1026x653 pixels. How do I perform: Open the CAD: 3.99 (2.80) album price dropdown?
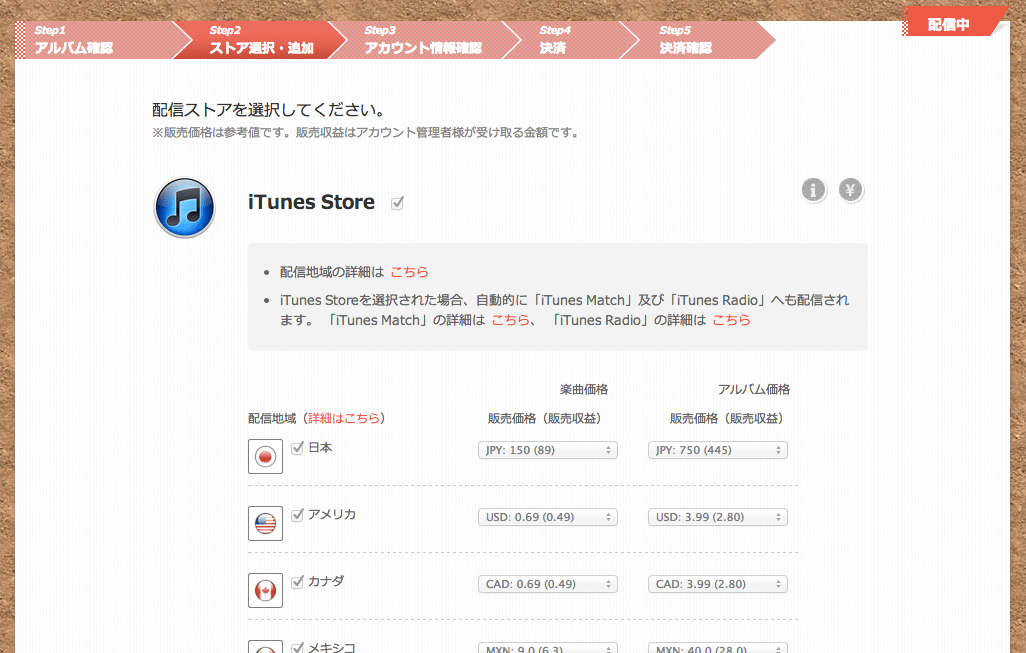718,584
